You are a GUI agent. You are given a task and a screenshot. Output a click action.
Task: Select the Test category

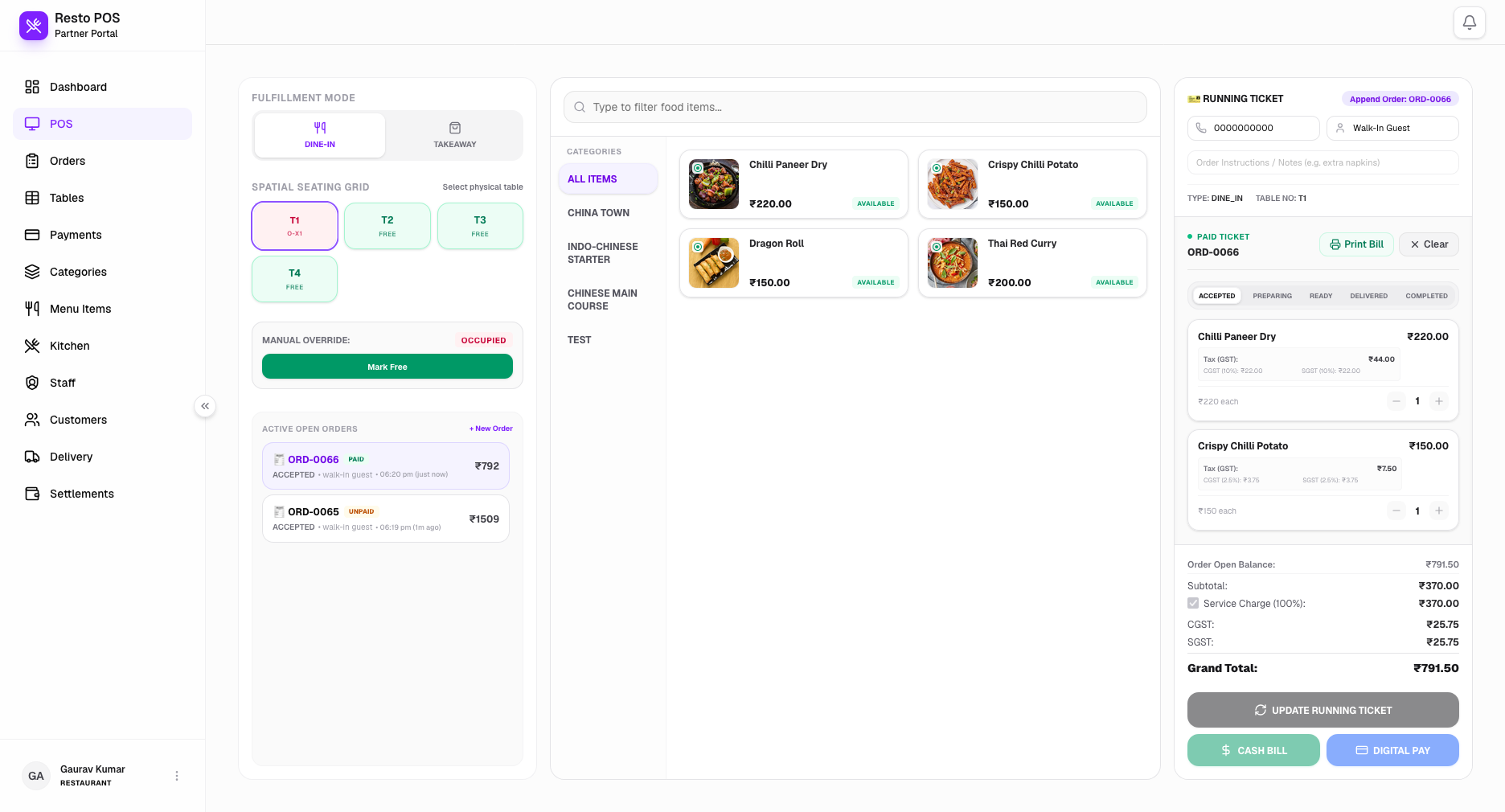(608, 340)
